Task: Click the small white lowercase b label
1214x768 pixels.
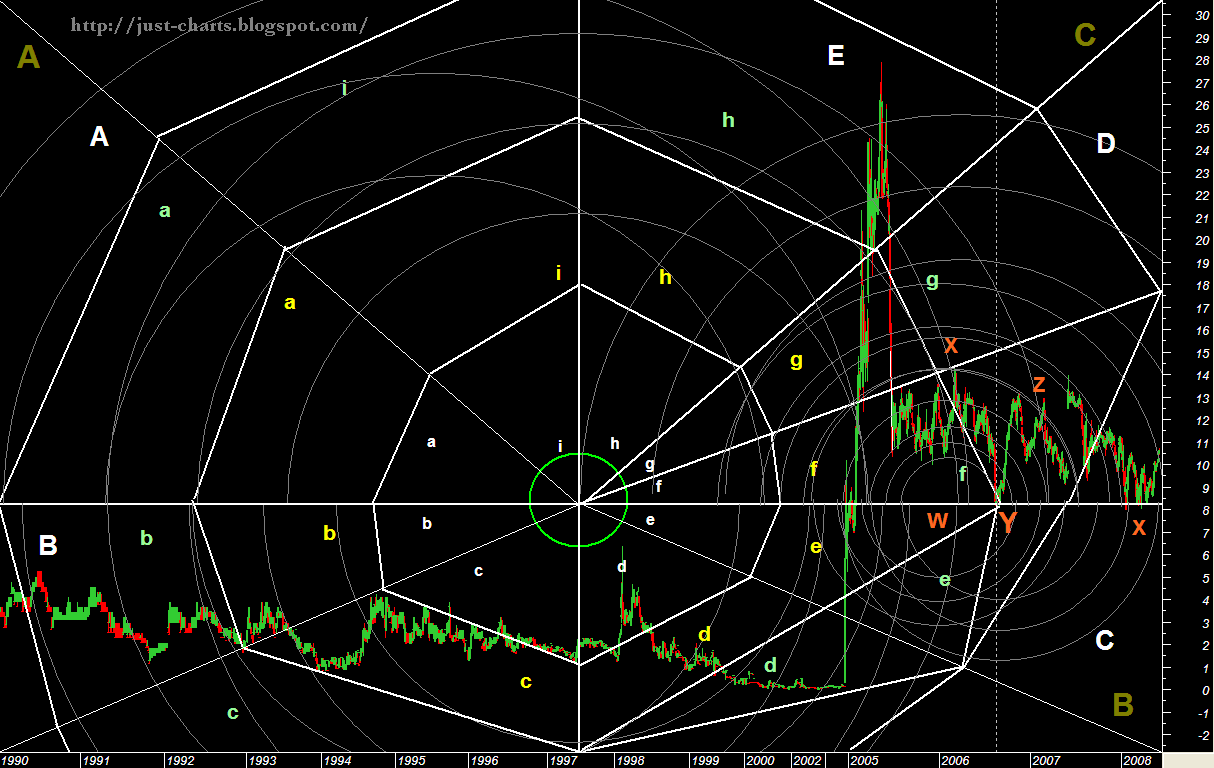Action: coord(427,523)
